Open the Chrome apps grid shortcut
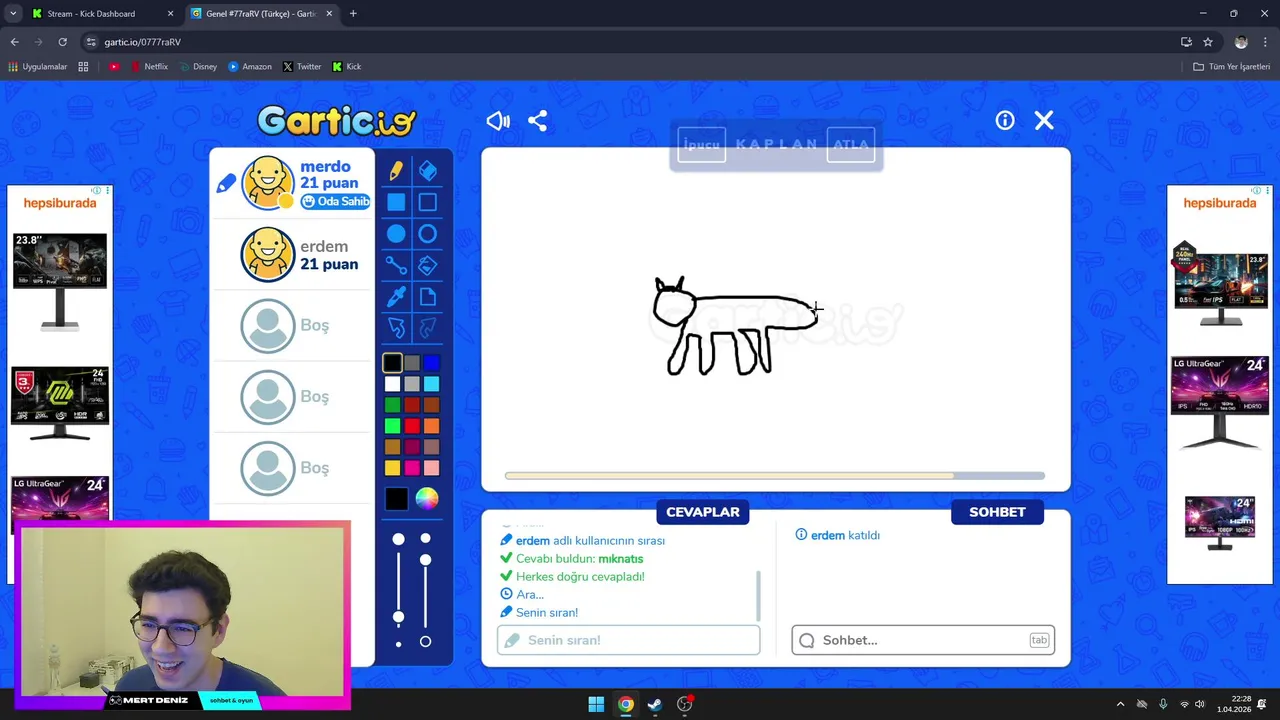The width and height of the screenshot is (1280, 720). (83, 67)
